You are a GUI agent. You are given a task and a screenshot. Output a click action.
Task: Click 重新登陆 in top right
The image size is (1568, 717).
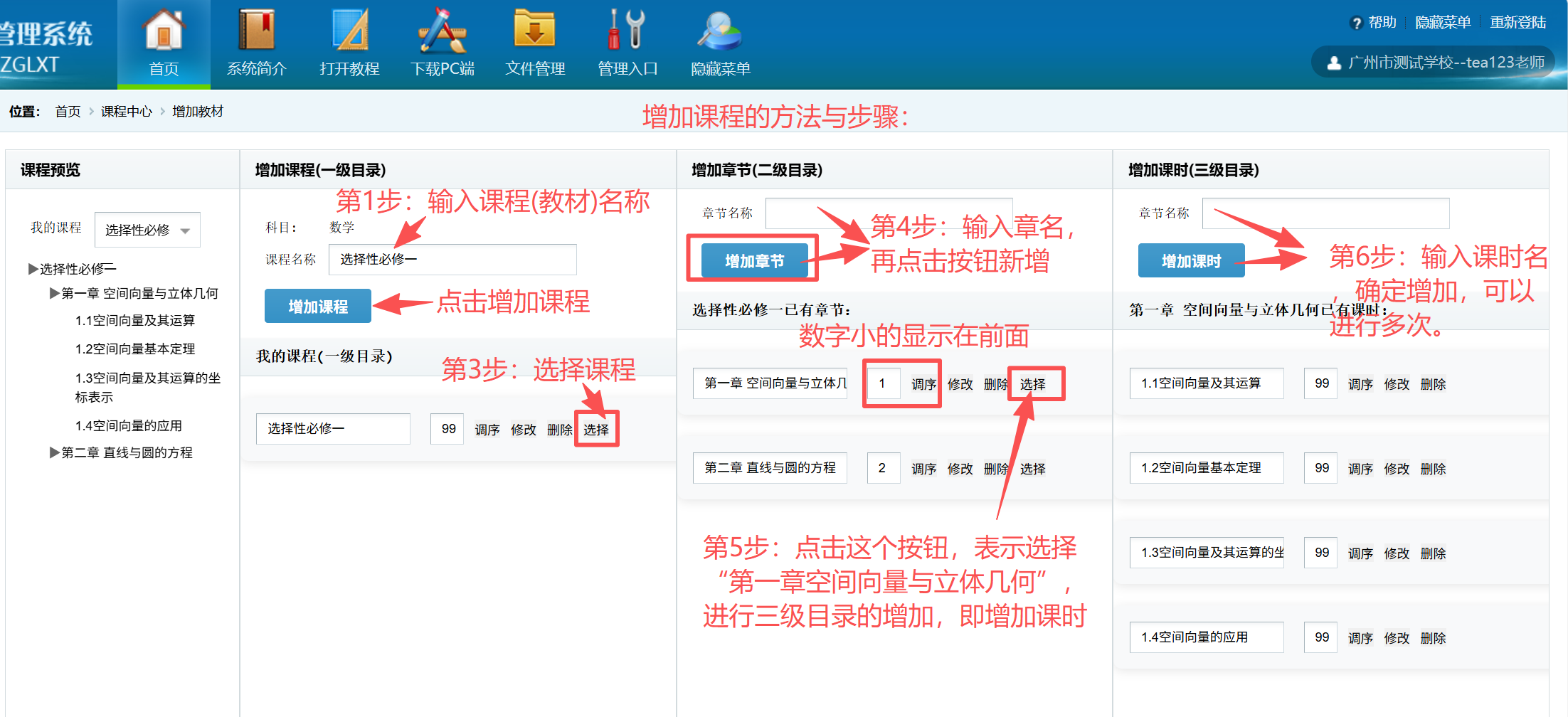click(1517, 23)
